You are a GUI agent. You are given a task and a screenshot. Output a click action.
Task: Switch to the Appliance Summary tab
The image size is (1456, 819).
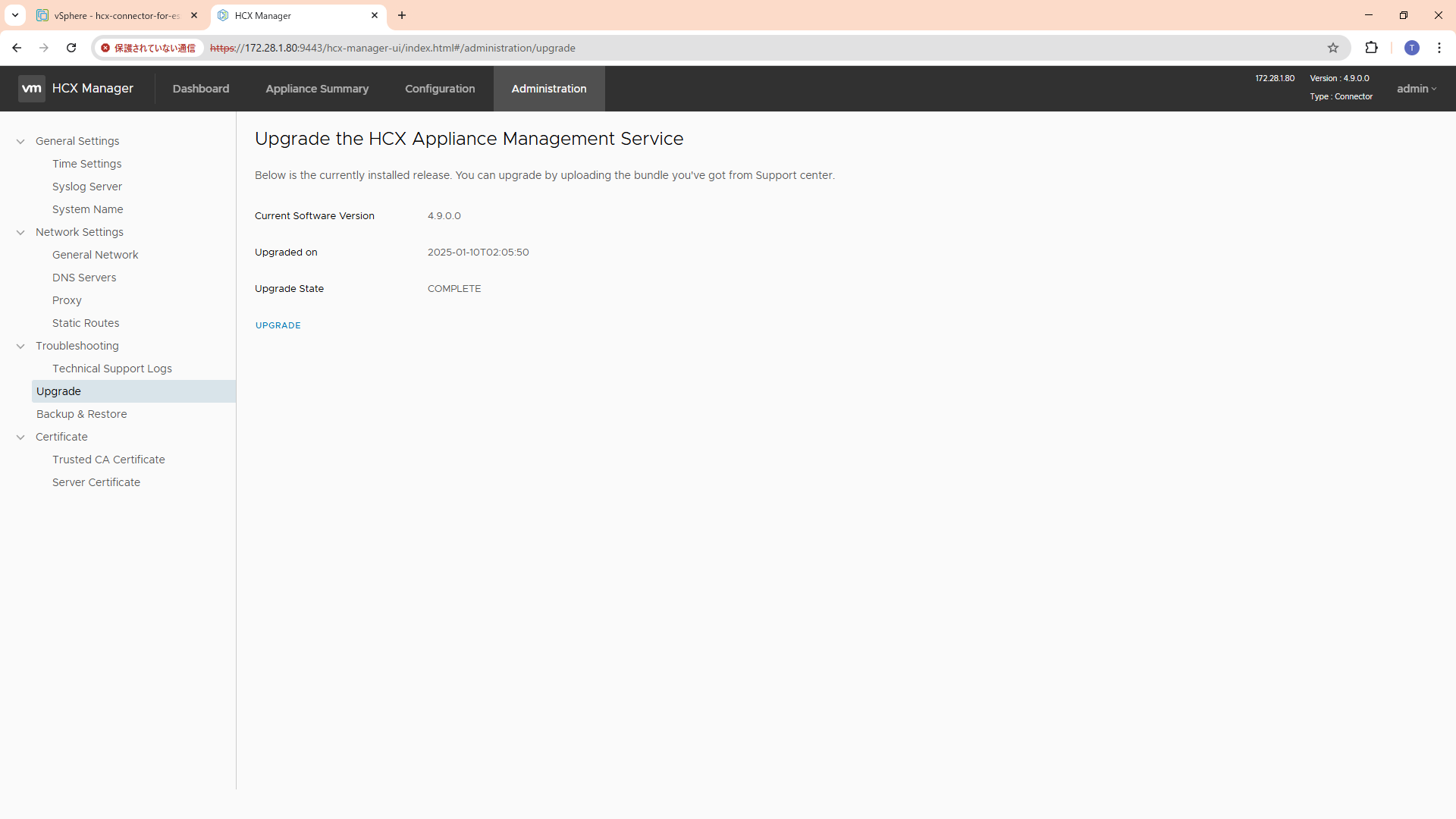(317, 89)
